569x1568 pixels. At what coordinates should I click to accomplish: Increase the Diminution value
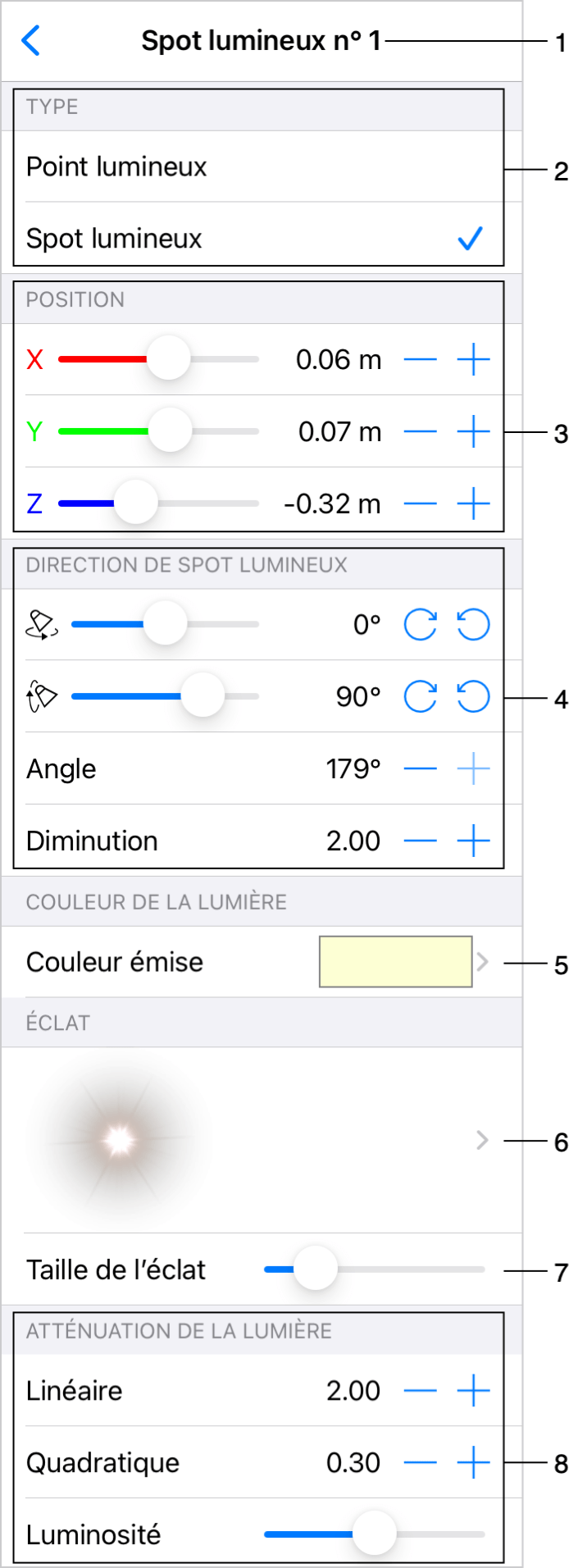[473, 841]
